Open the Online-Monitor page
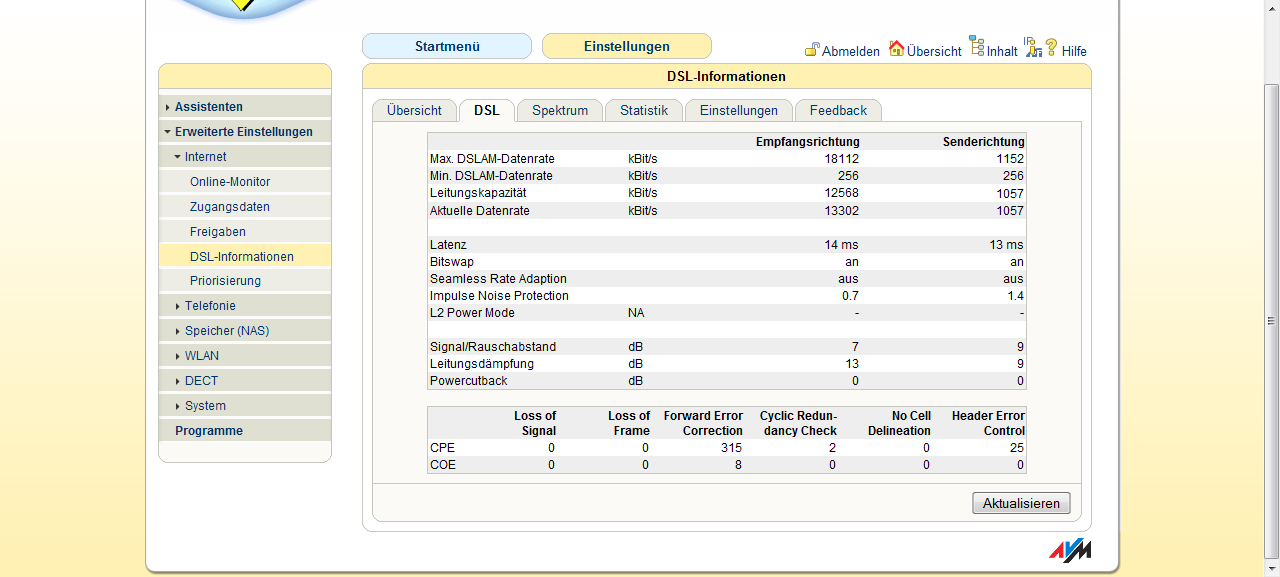This screenshot has height=577, width=1280. tap(230, 182)
